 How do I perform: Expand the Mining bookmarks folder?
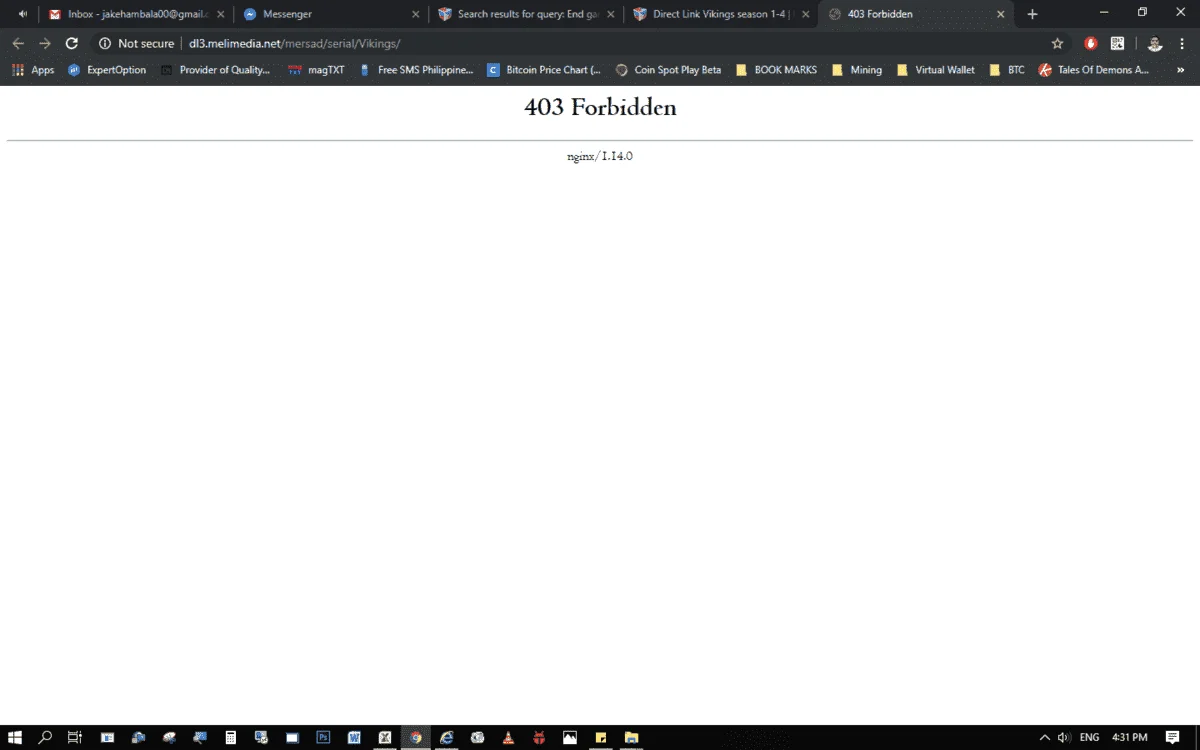857,70
